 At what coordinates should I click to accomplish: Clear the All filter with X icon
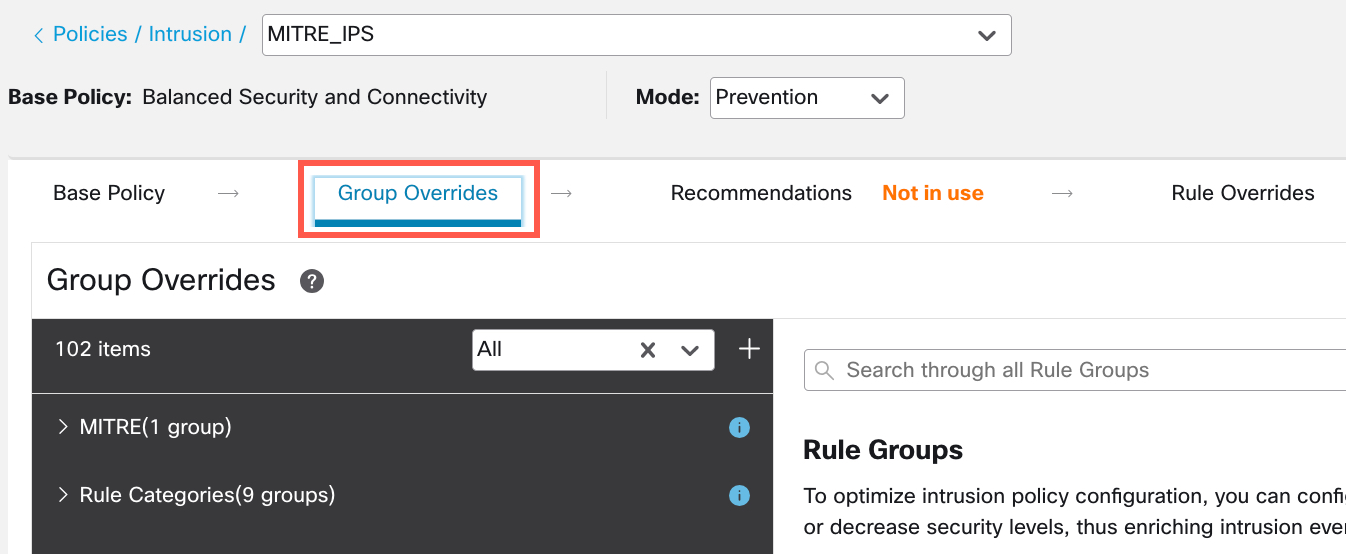pos(648,350)
